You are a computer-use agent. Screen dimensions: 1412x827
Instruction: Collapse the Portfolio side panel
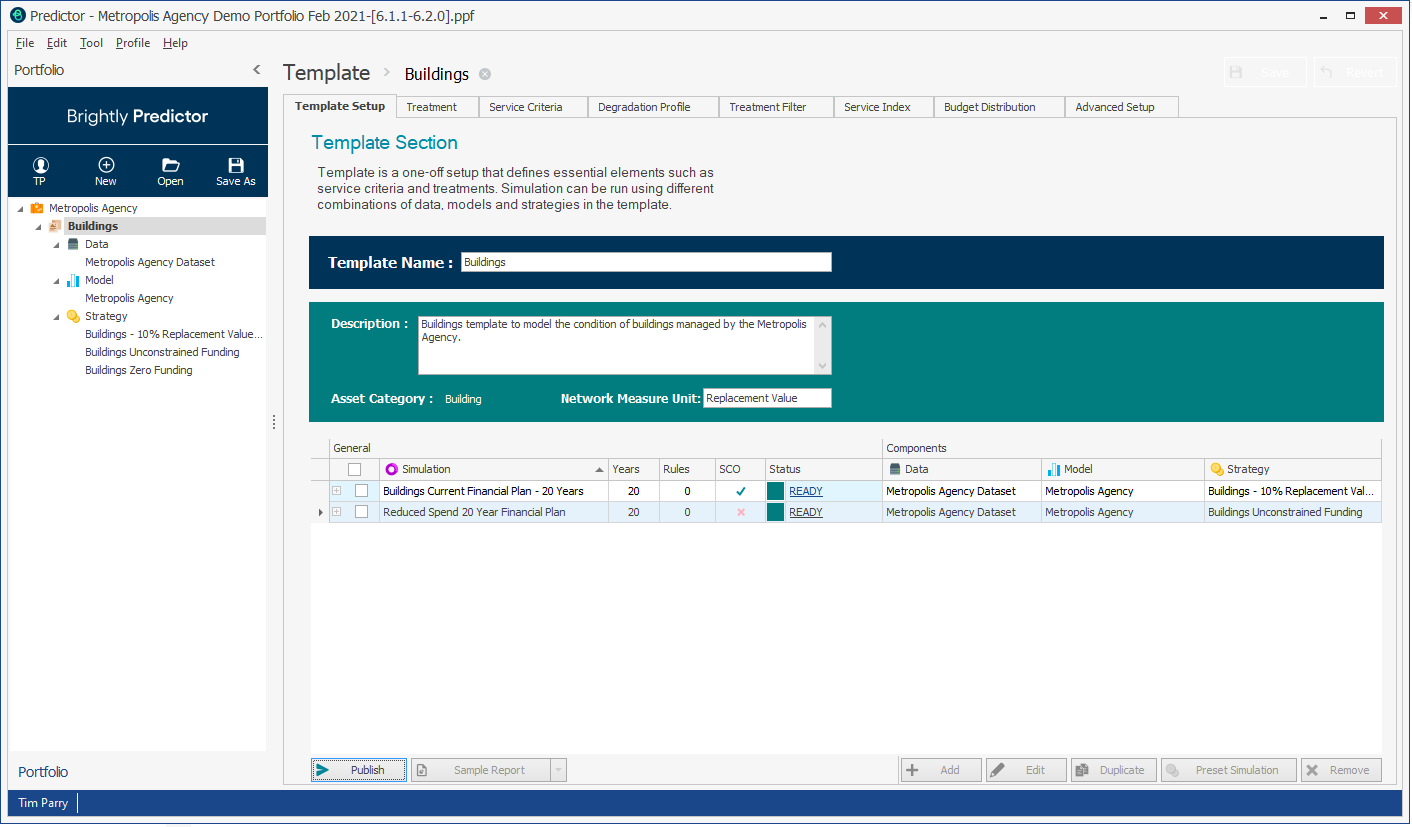(x=257, y=70)
